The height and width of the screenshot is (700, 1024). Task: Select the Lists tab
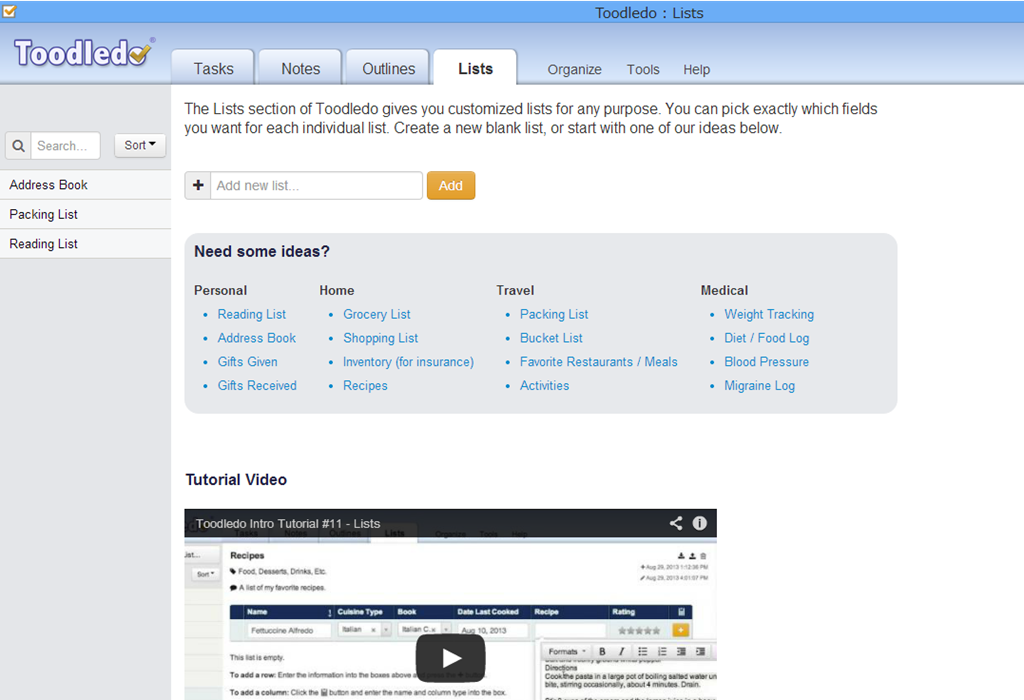point(475,69)
